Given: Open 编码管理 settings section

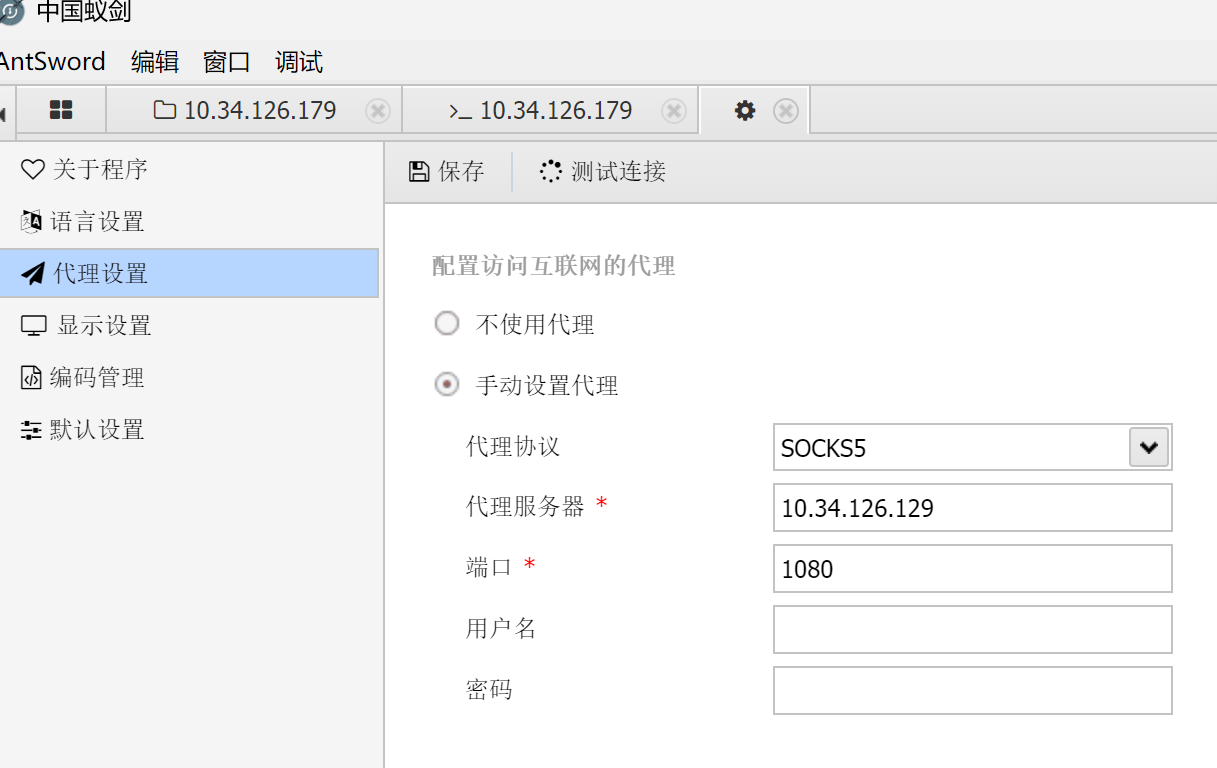Looking at the screenshot, I should tap(190, 377).
